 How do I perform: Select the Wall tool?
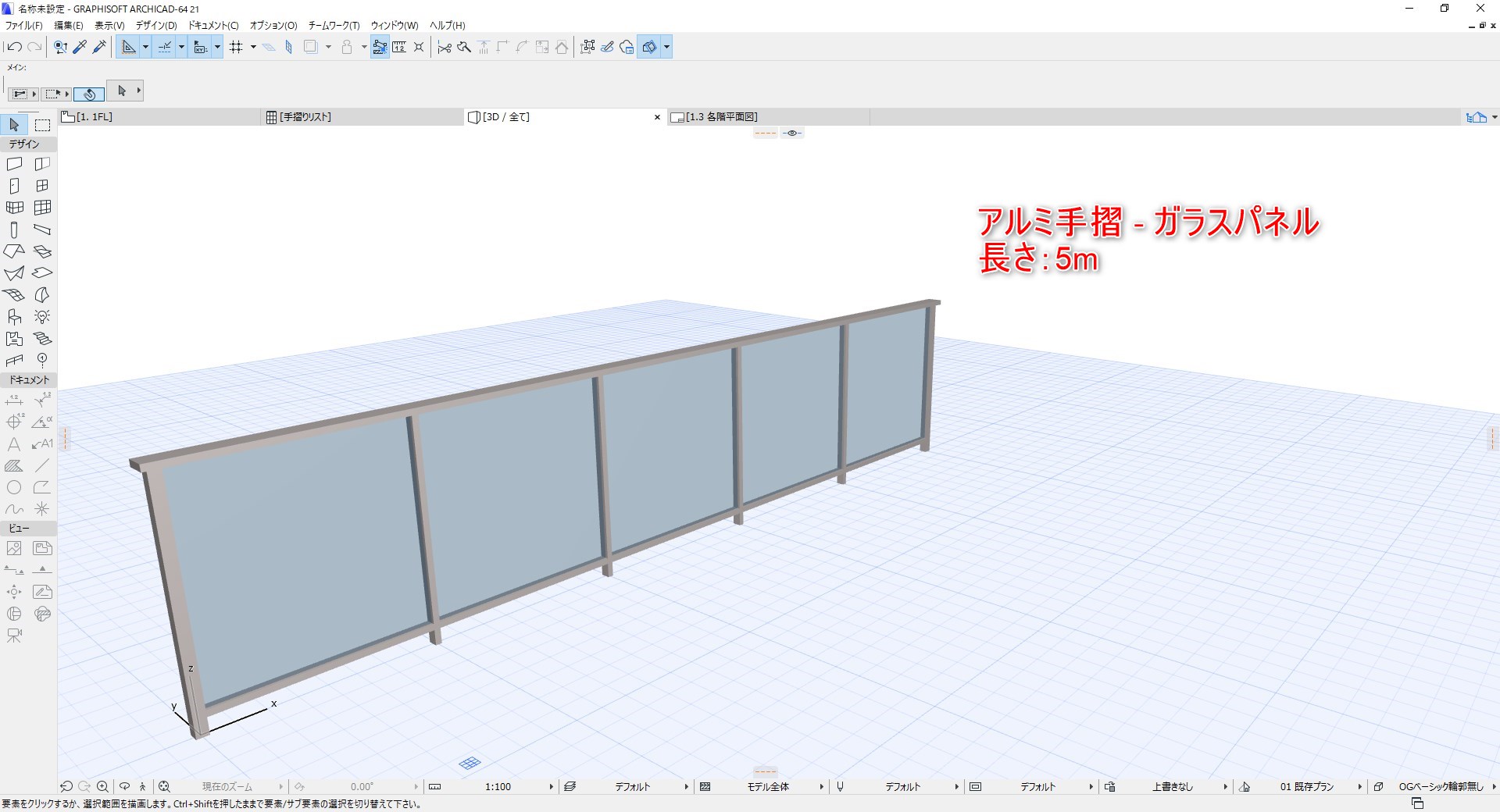pos(14,165)
